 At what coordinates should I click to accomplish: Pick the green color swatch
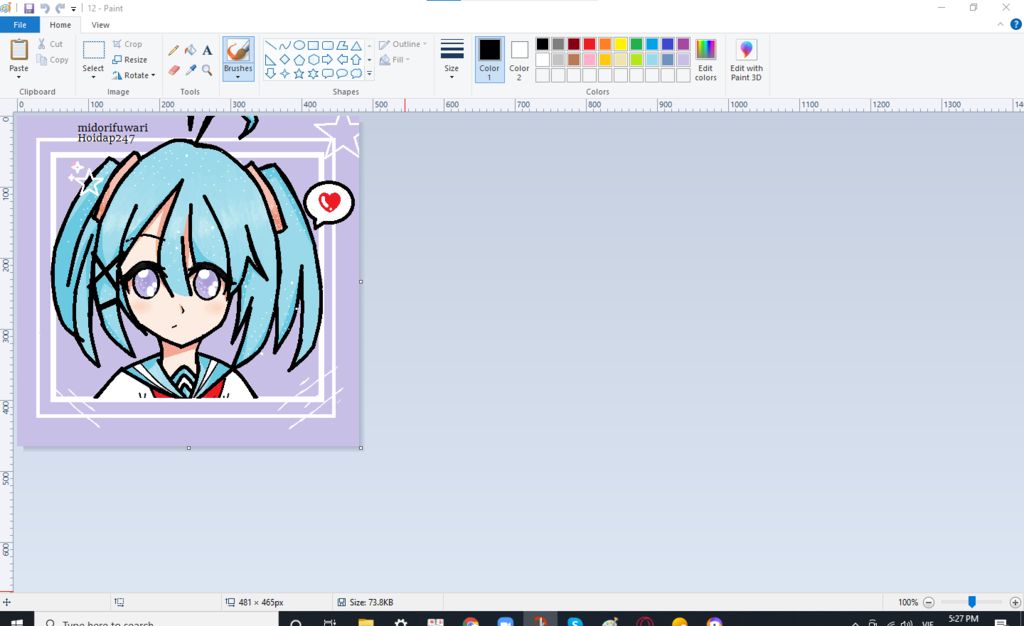point(636,44)
